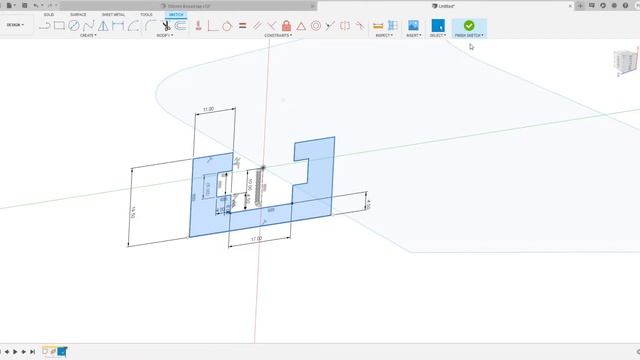Switch to the Solid tab
The image size is (640, 360).
tap(49, 15)
